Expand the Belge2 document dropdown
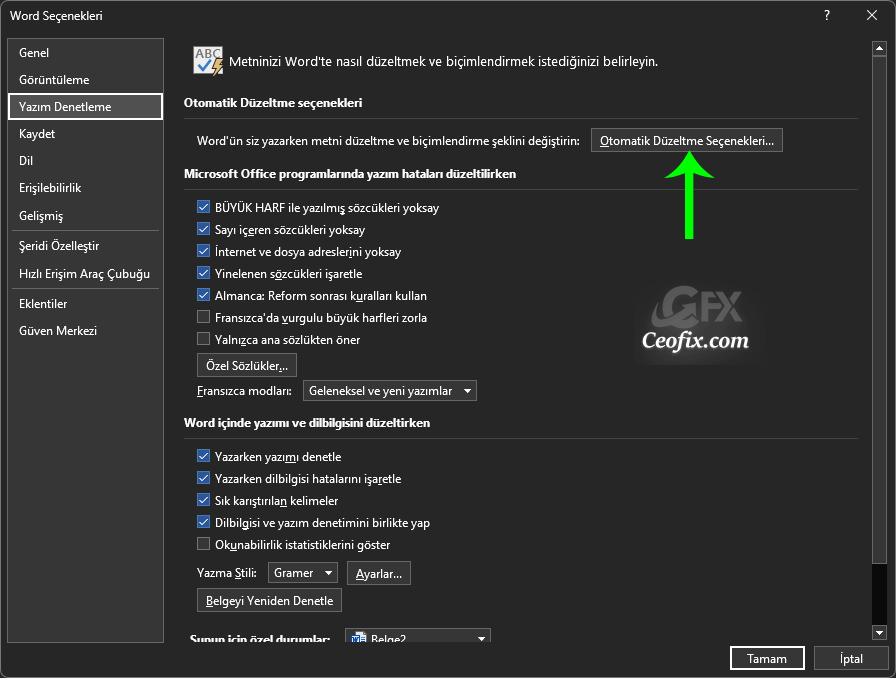The image size is (896, 678). (x=418, y=636)
